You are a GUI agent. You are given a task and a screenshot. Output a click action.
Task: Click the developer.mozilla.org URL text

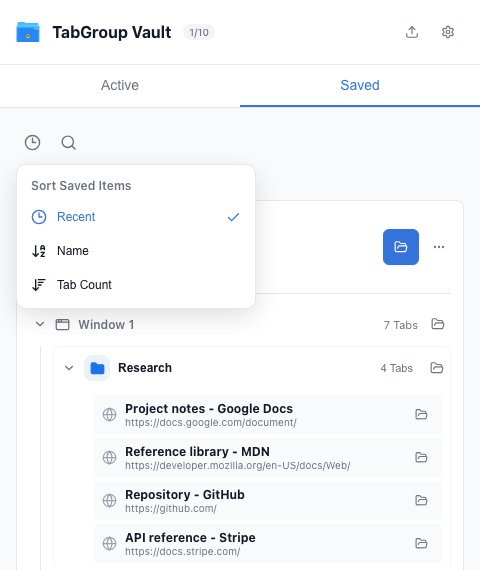pos(238,466)
